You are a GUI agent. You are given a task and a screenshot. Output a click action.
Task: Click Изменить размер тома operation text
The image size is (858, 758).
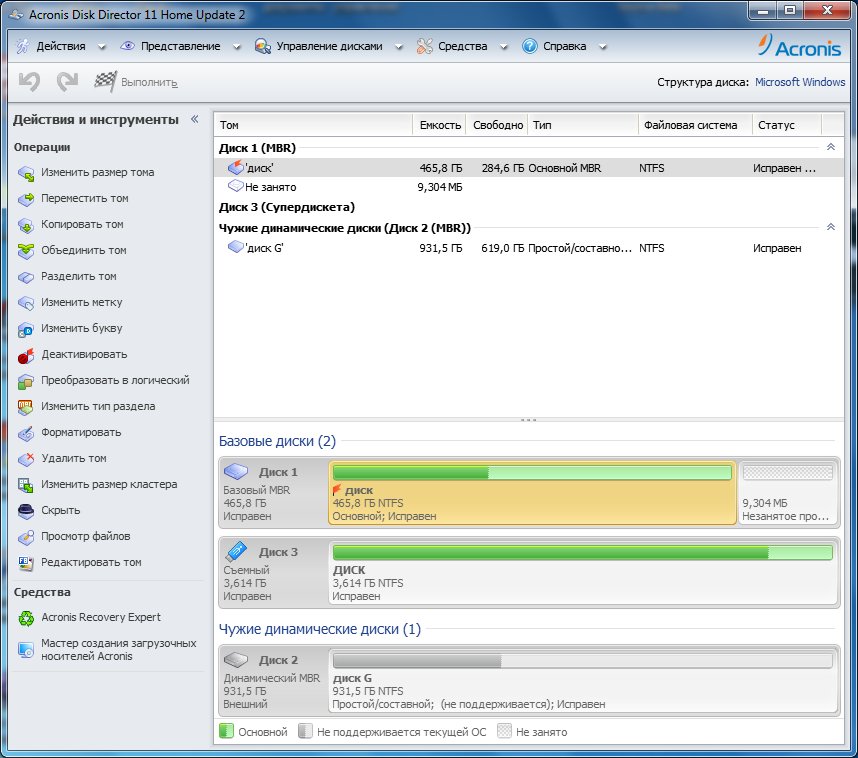tap(97, 172)
